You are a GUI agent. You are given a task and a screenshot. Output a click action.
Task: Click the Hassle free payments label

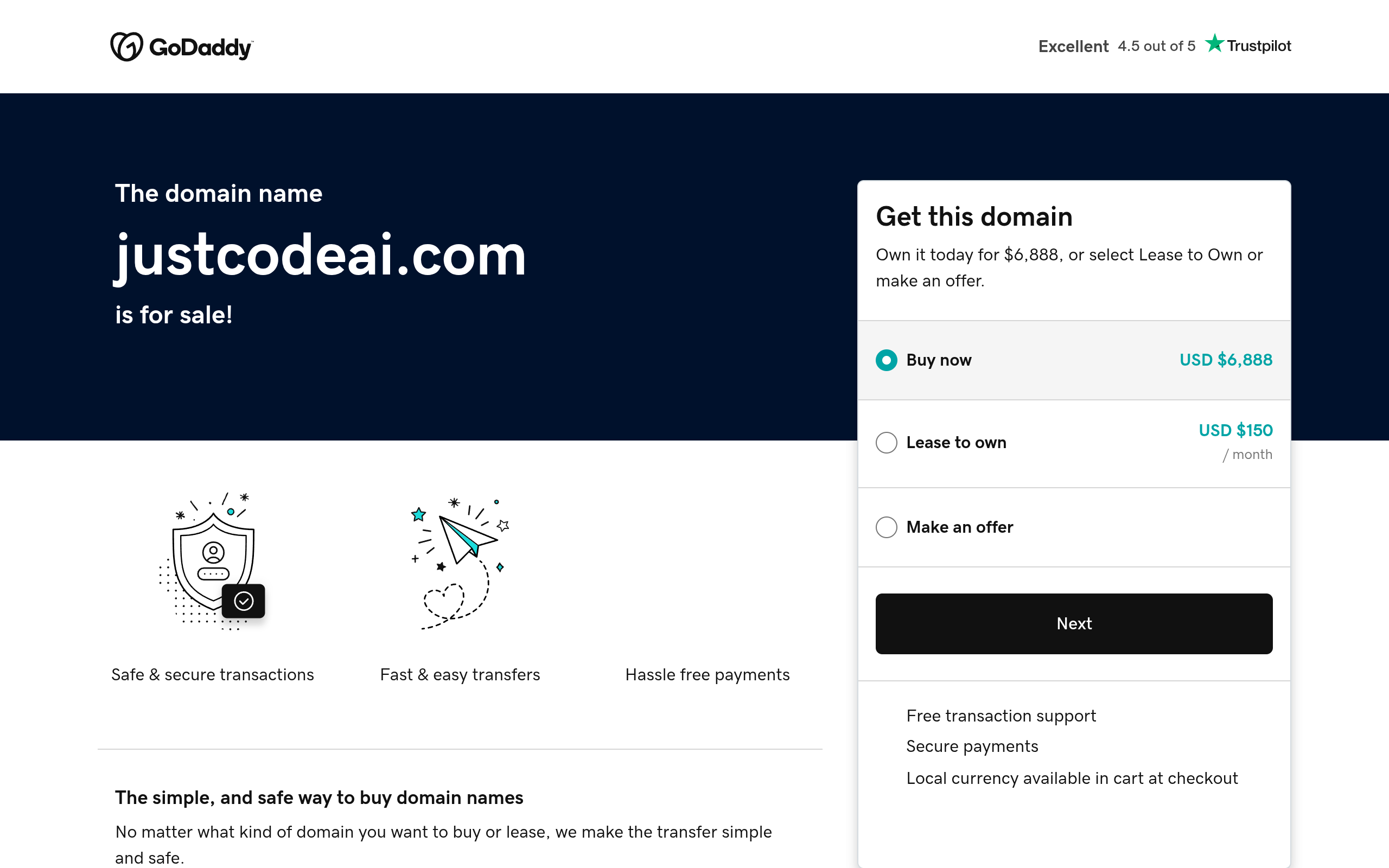[x=707, y=674]
